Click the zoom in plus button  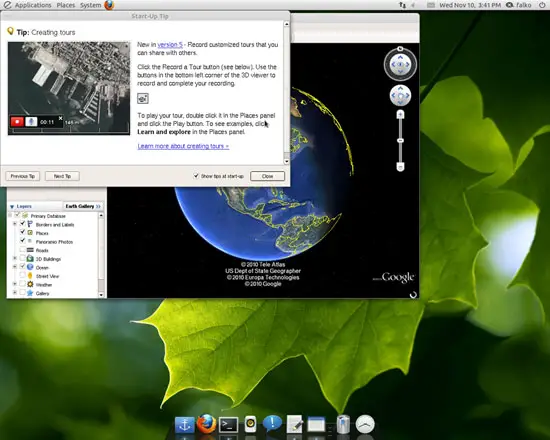(400, 114)
